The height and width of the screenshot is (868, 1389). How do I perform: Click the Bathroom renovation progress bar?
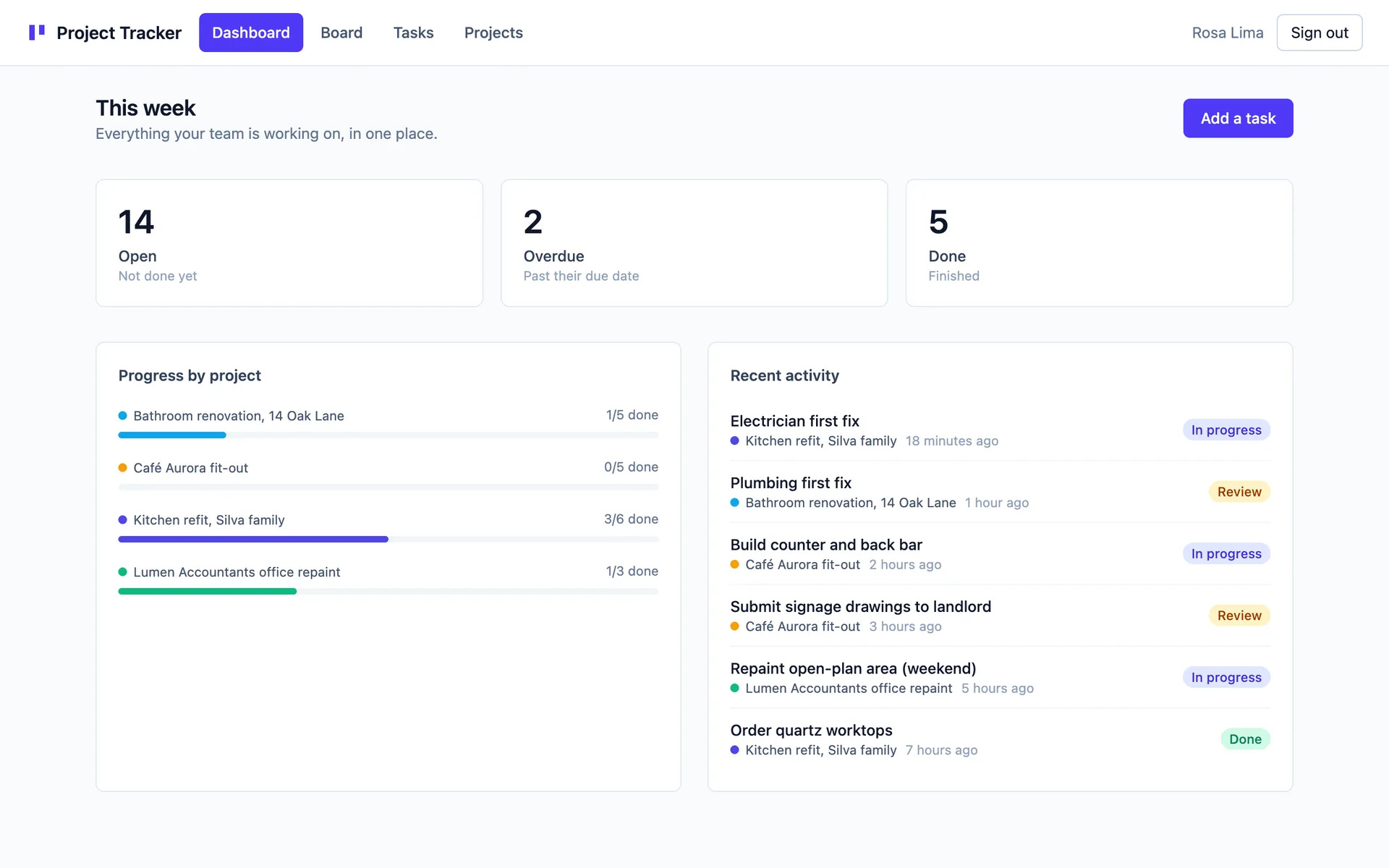click(388, 435)
